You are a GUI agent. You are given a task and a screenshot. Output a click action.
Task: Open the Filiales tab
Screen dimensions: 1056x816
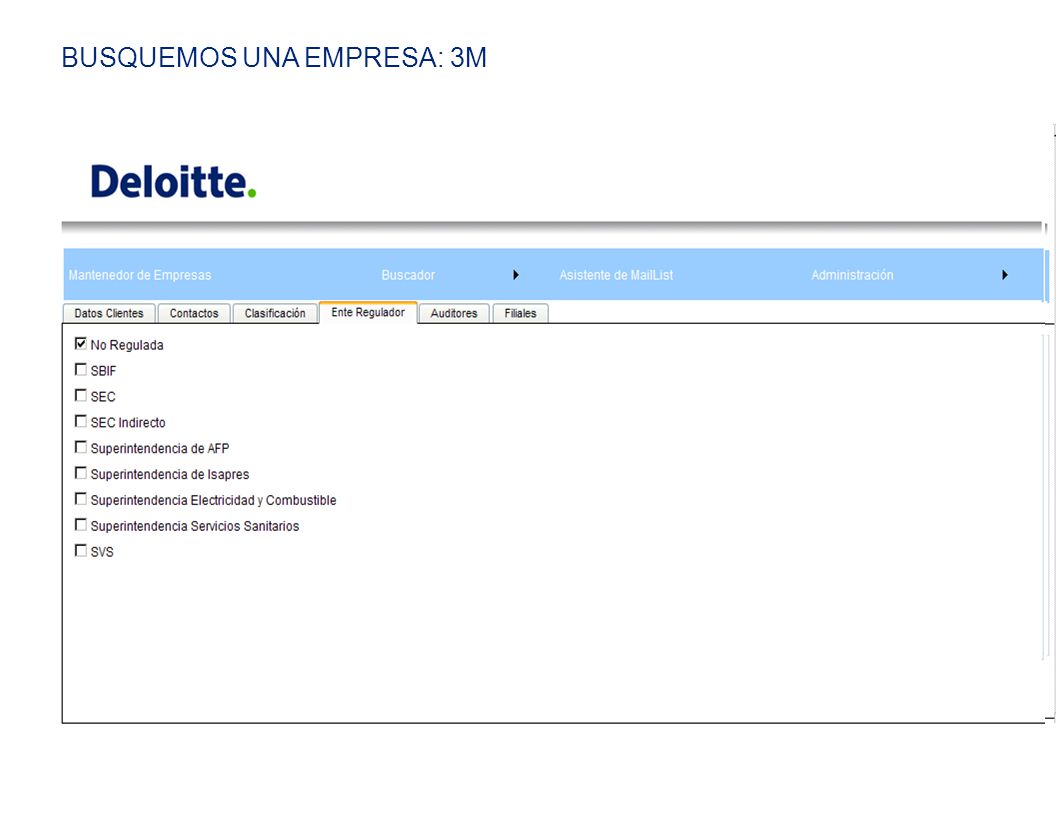[x=521, y=313]
